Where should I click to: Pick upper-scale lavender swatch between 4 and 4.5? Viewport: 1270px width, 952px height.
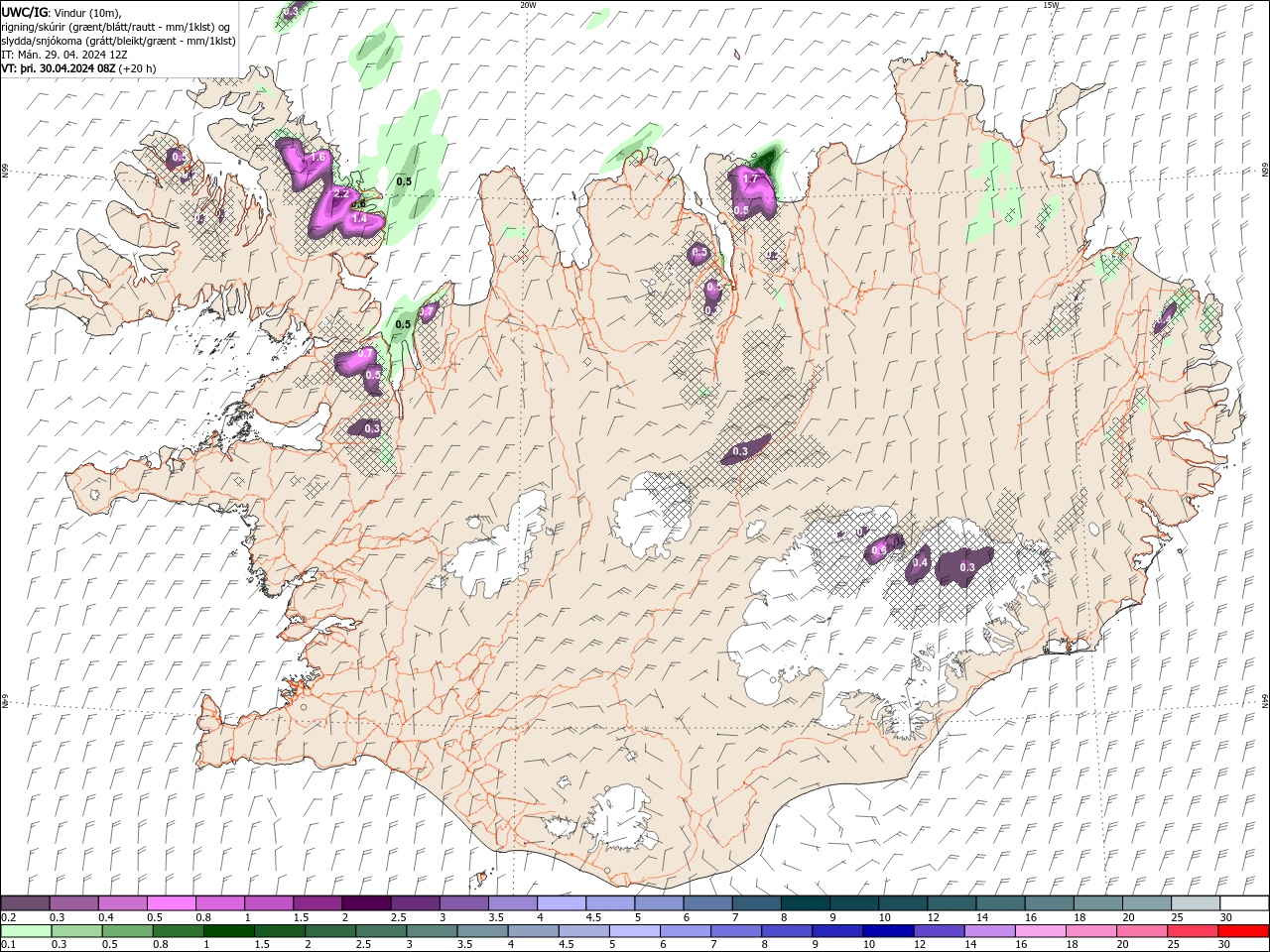coord(560,903)
